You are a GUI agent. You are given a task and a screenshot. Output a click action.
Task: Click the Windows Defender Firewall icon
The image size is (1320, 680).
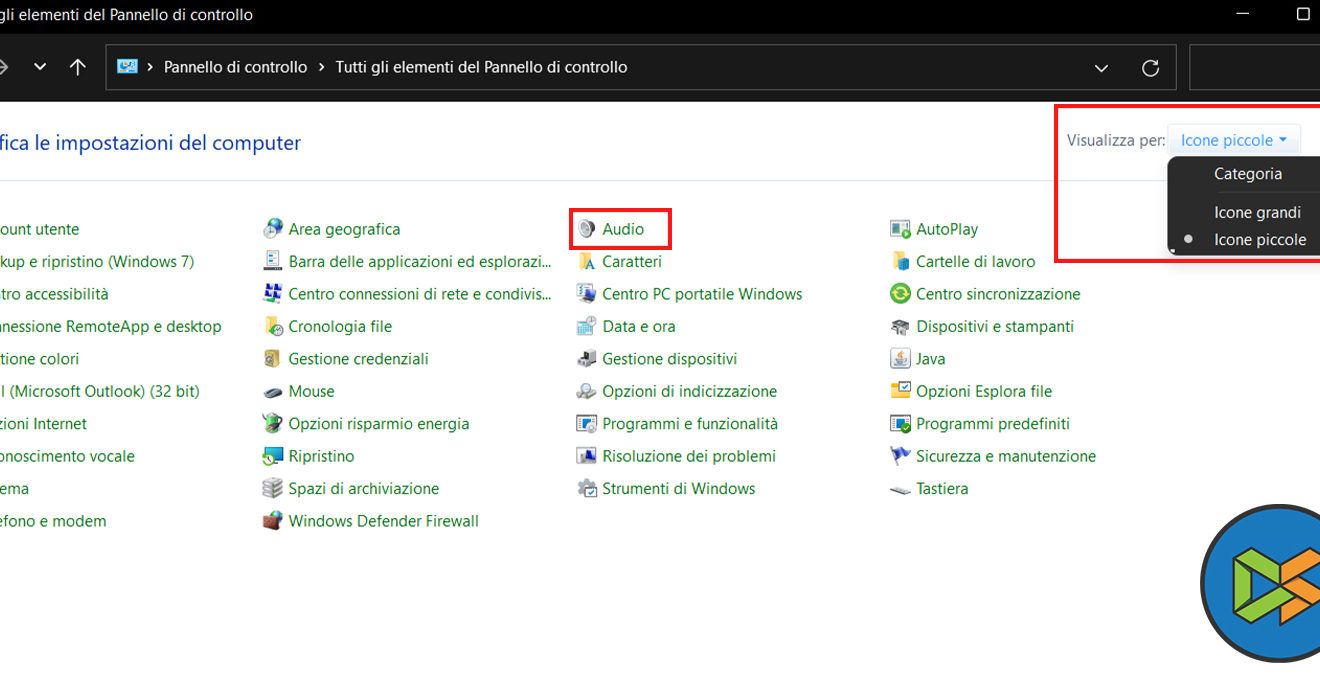click(x=272, y=520)
